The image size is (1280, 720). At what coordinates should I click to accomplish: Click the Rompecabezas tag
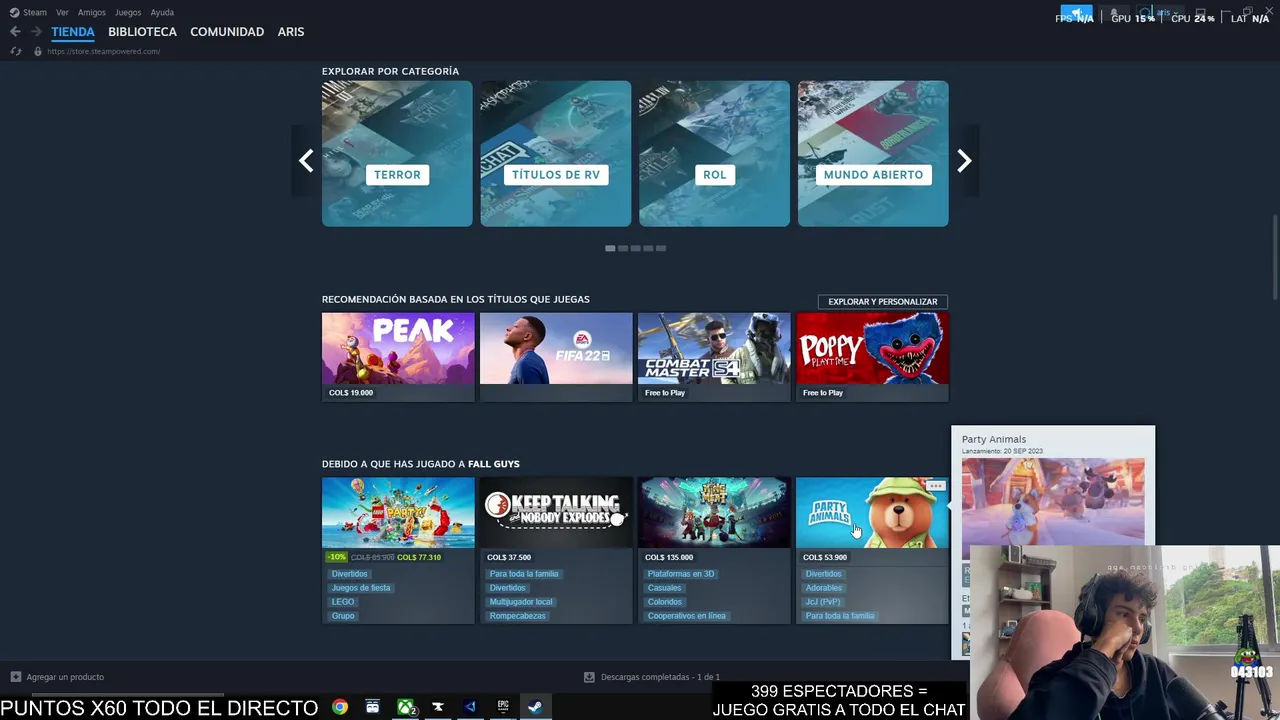point(518,616)
